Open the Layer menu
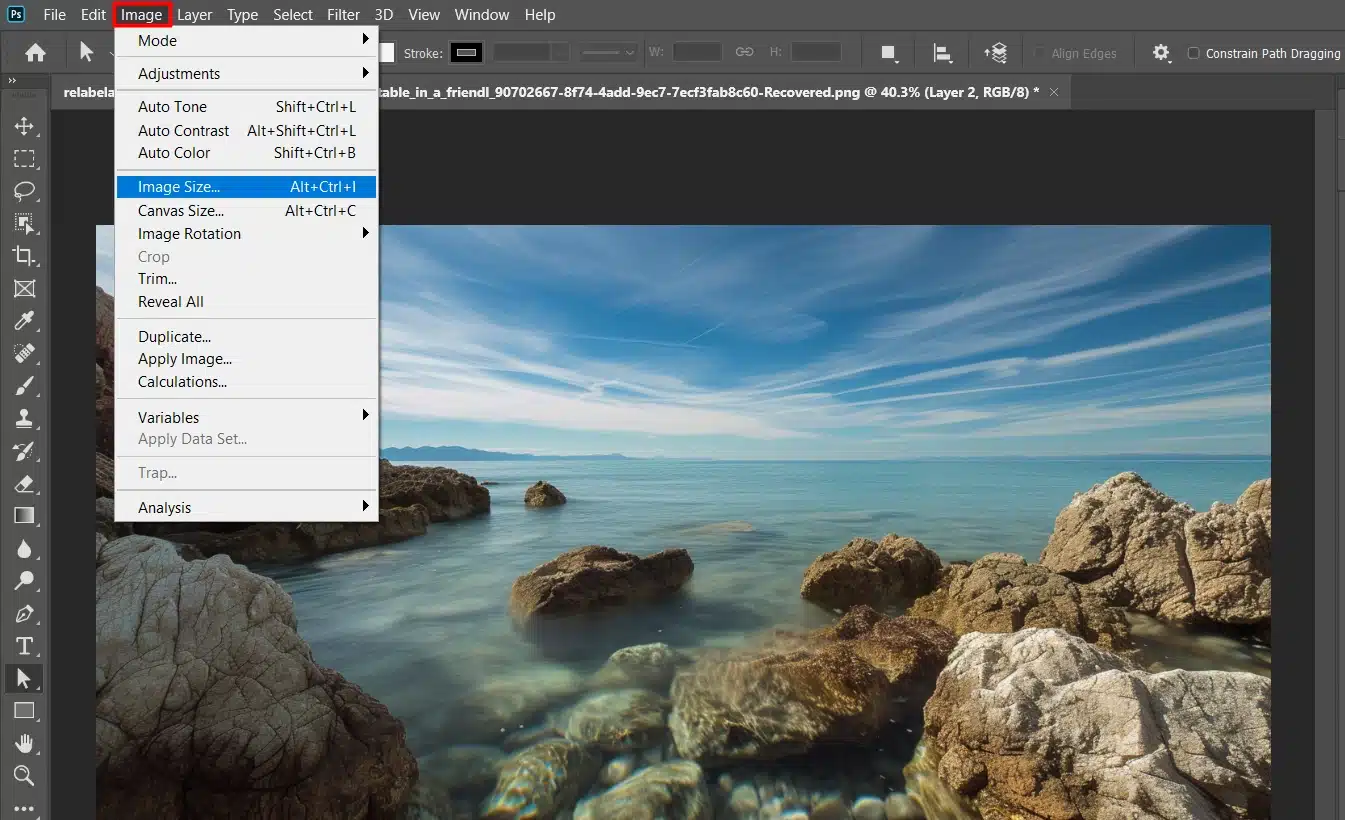The width and height of the screenshot is (1345, 820). [194, 15]
